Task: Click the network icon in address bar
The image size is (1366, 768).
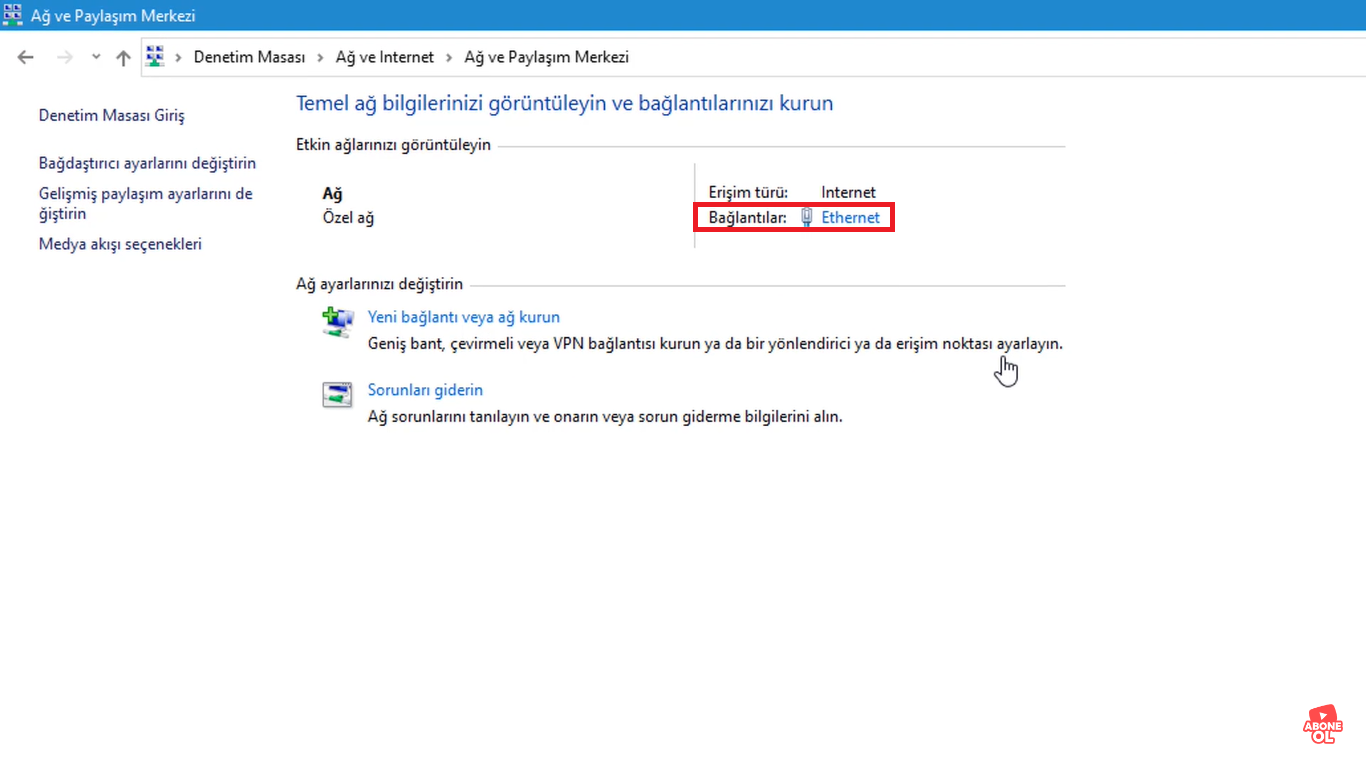Action: point(155,57)
